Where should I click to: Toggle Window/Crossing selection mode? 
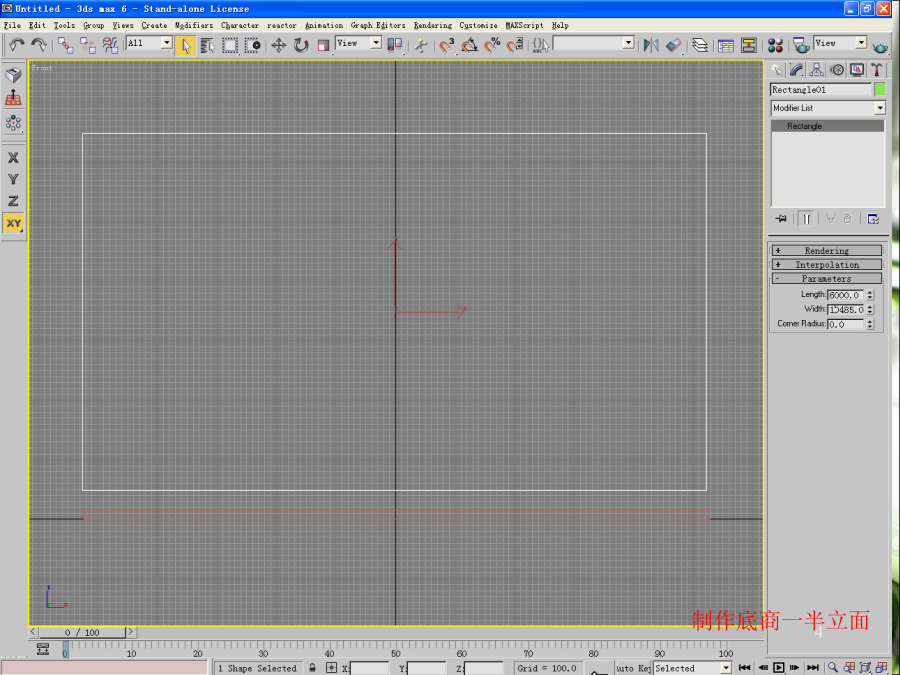pyautogui.click(x=253, y=45)
